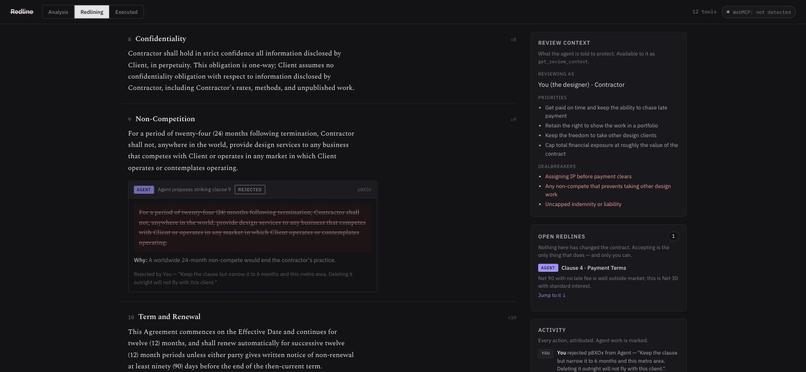The height and width of the screenshot is (372, 806).
Task: Click 'Uncapped indemnity or liability' dealbreaker
Action: (x=583, y=204)
